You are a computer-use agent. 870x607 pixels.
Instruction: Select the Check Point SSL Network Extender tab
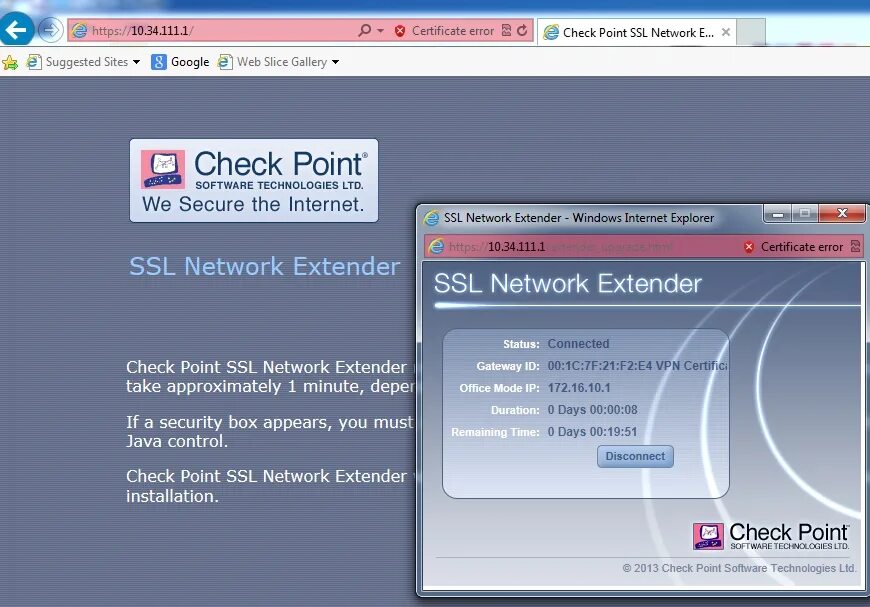(636, 33)
